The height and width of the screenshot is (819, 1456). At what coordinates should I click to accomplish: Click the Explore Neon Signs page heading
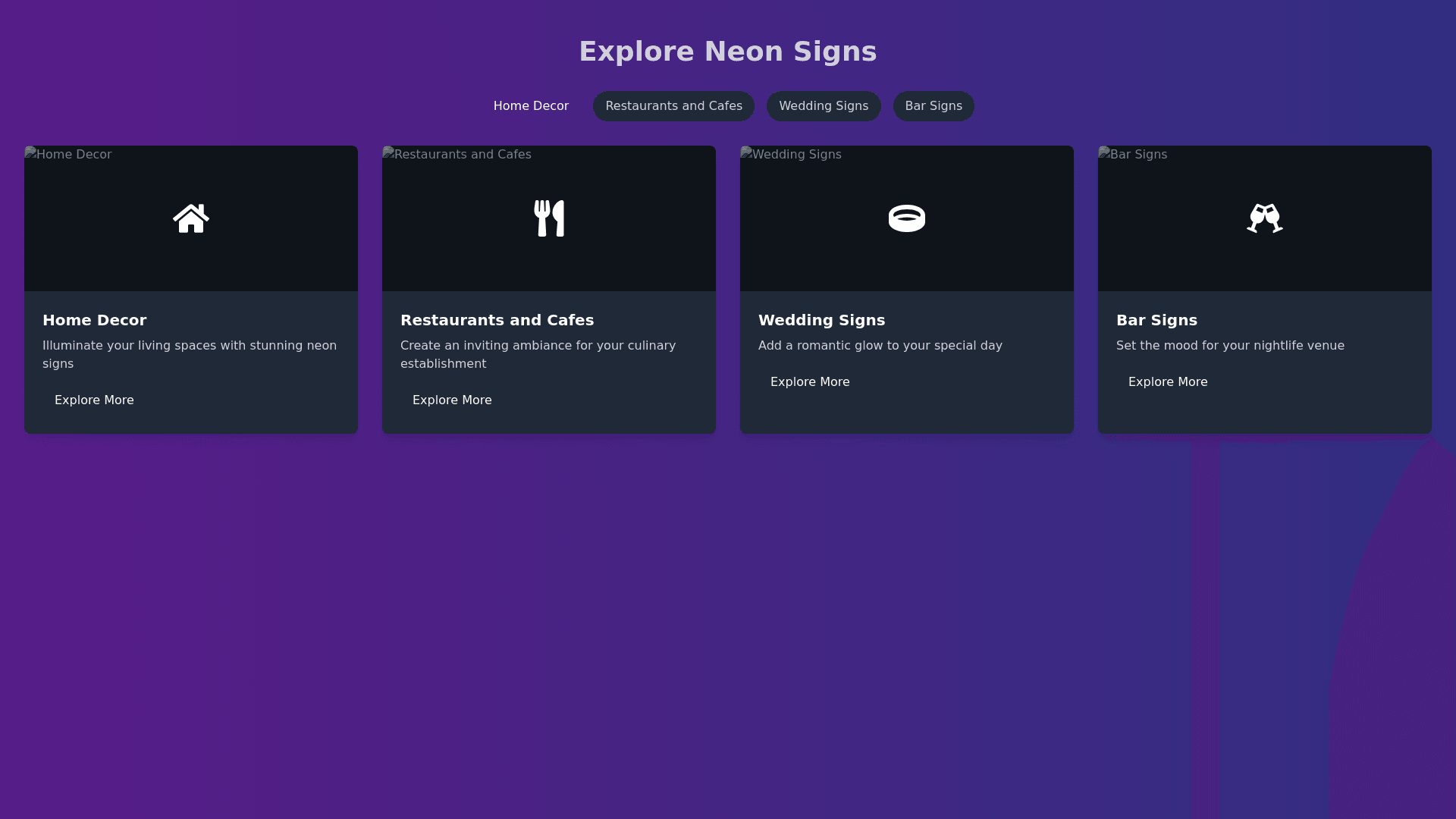[728, 52]
